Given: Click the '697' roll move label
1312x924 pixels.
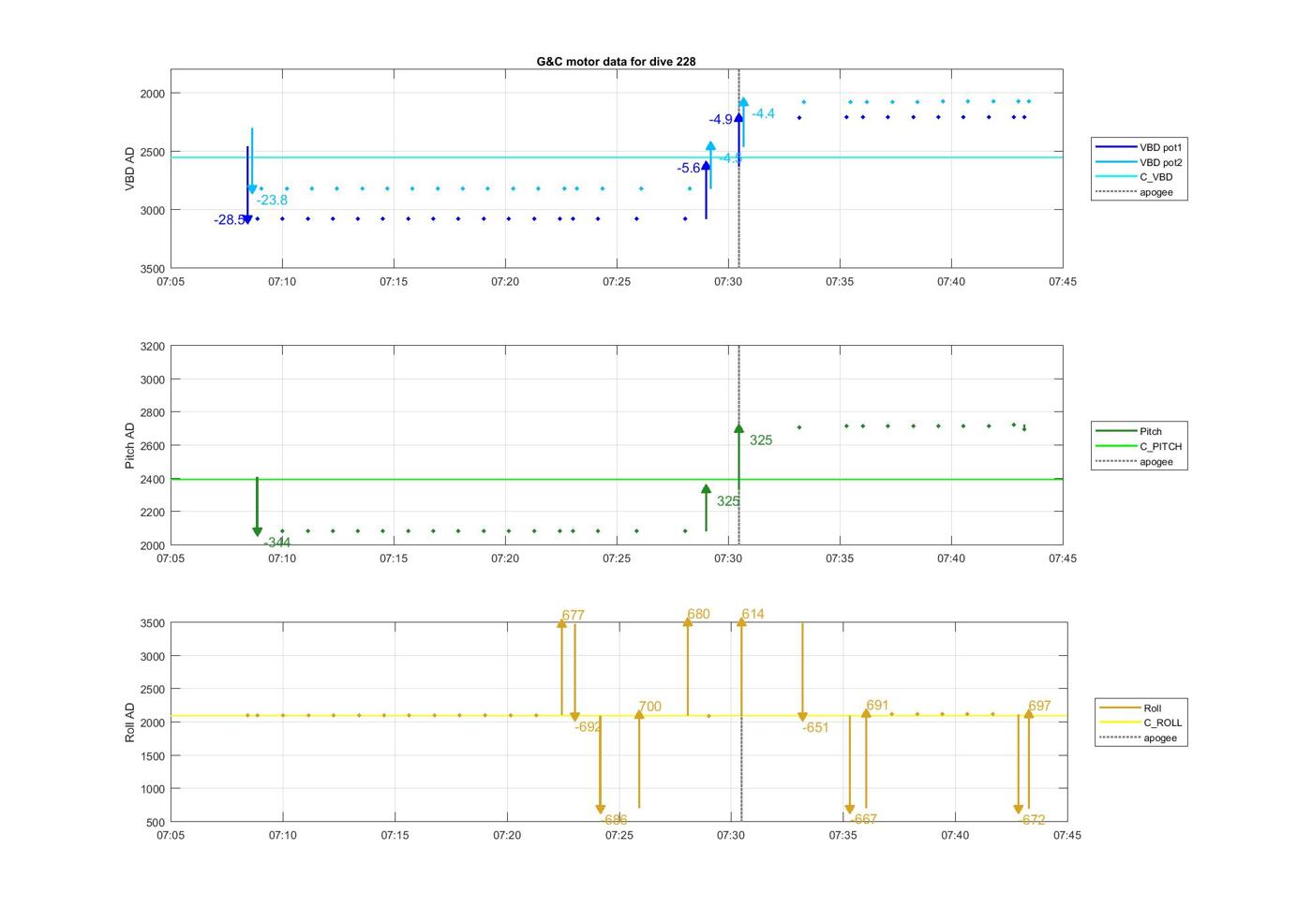Looking at the screenshot, I should (x=1039, y=706).
